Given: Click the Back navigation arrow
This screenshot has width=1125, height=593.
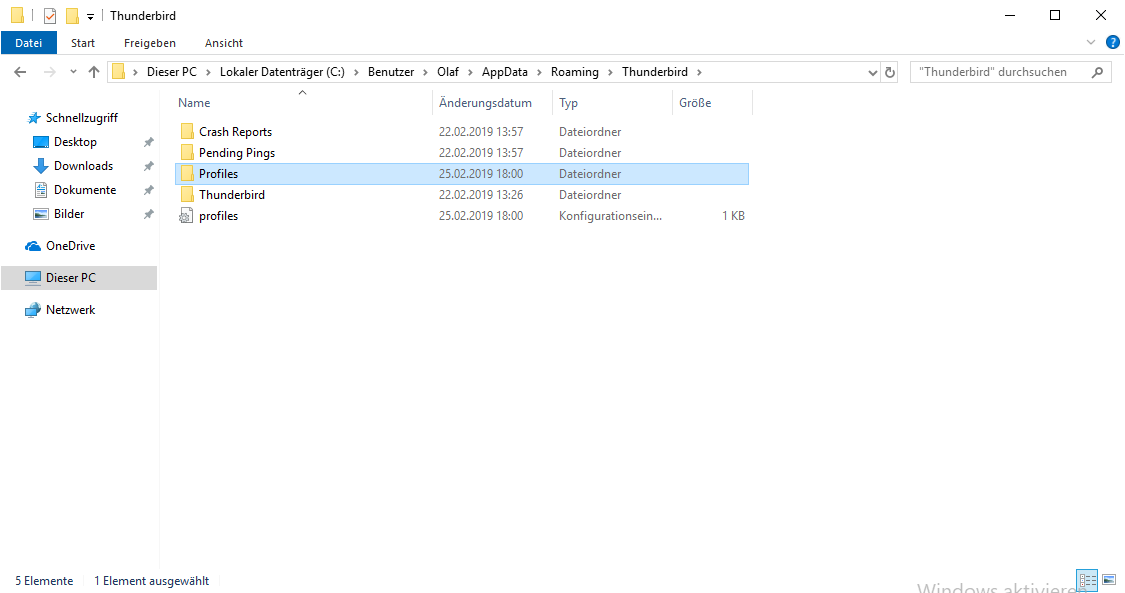Looking at the screenshot, I should point(20,72).
